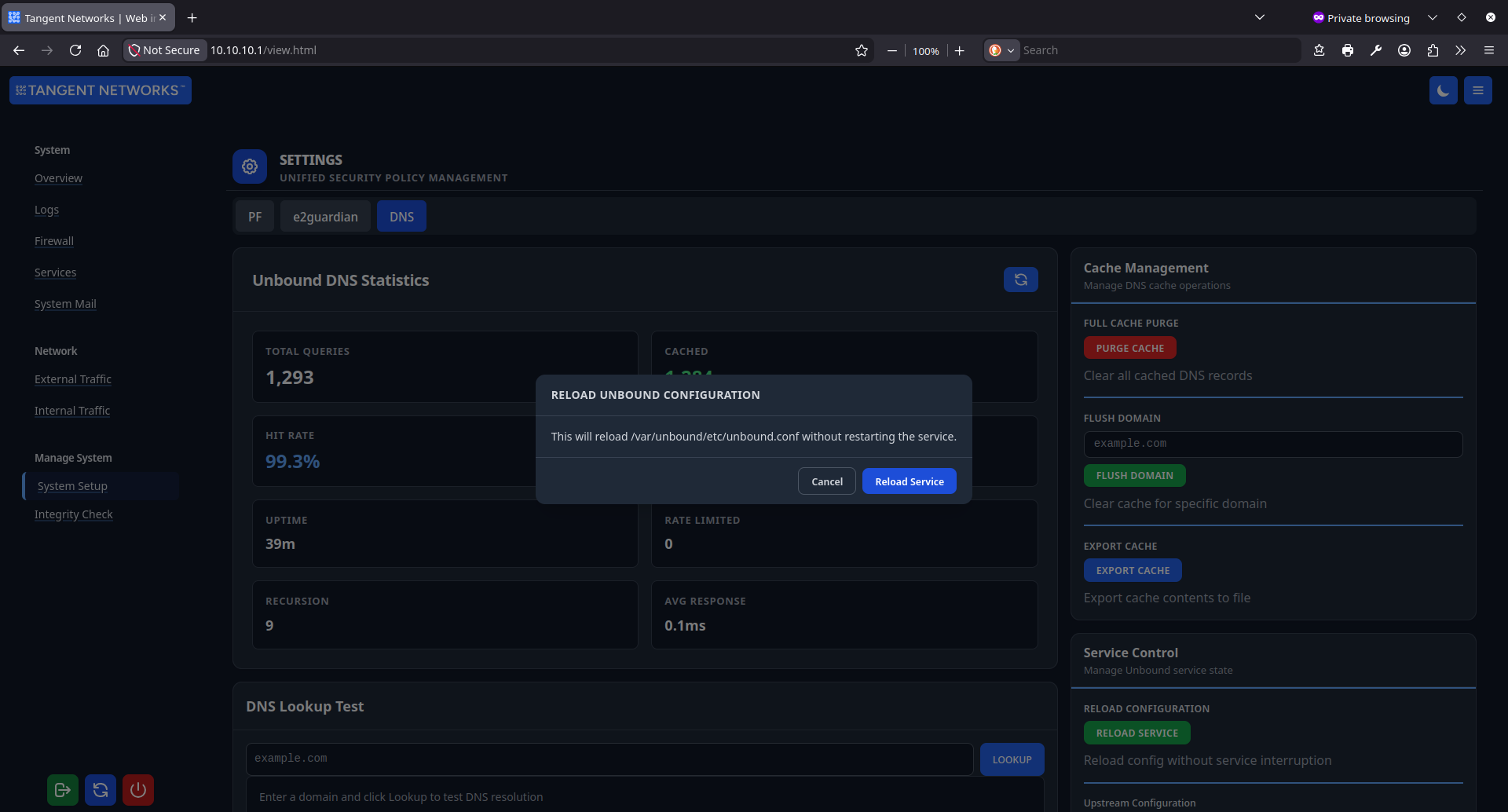The width and height of the screenshot is (1508, 812).
Task: Open the e2guardian tab
Action: click(325, 215)
